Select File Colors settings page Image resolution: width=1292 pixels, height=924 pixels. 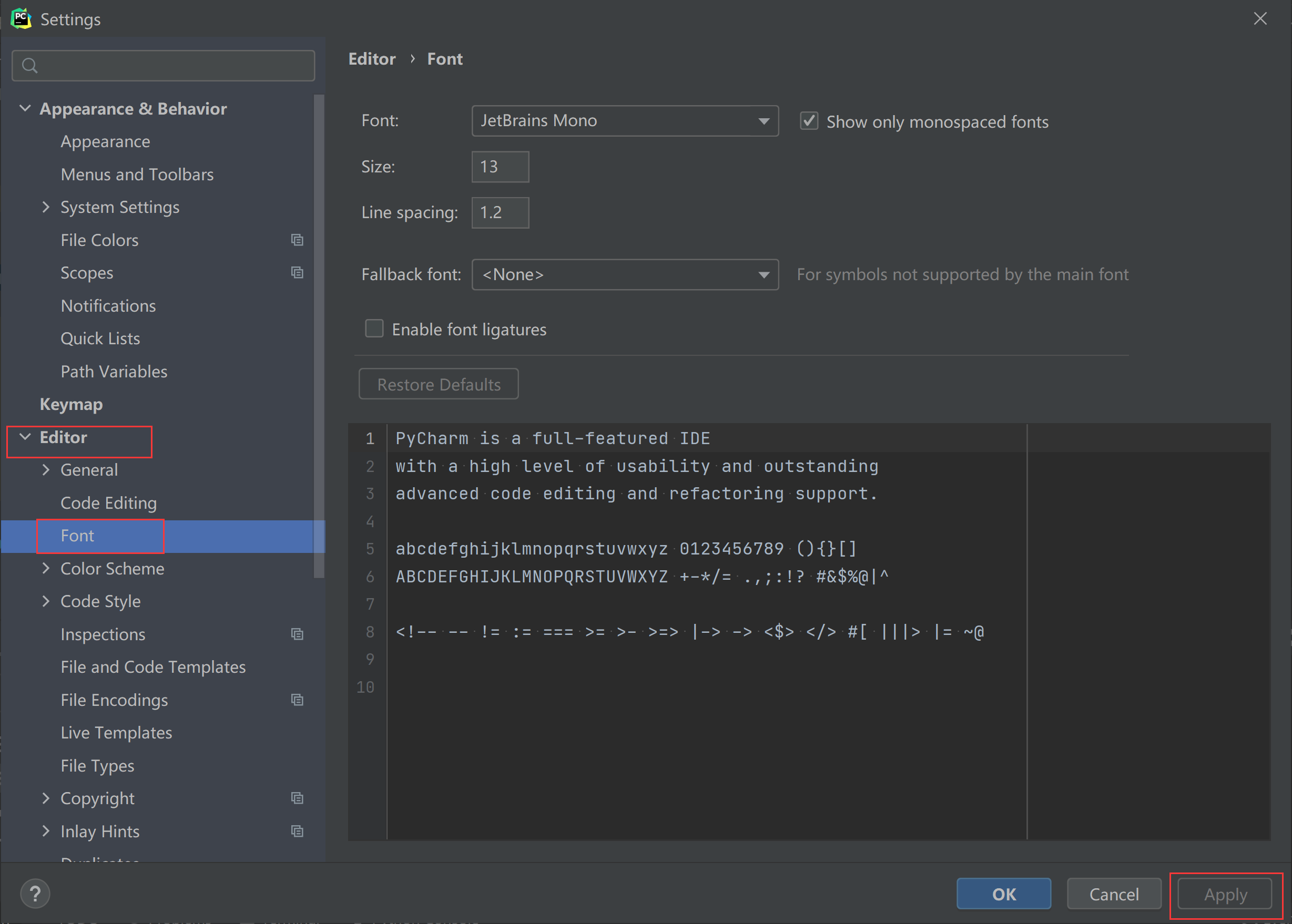[99, 240]
